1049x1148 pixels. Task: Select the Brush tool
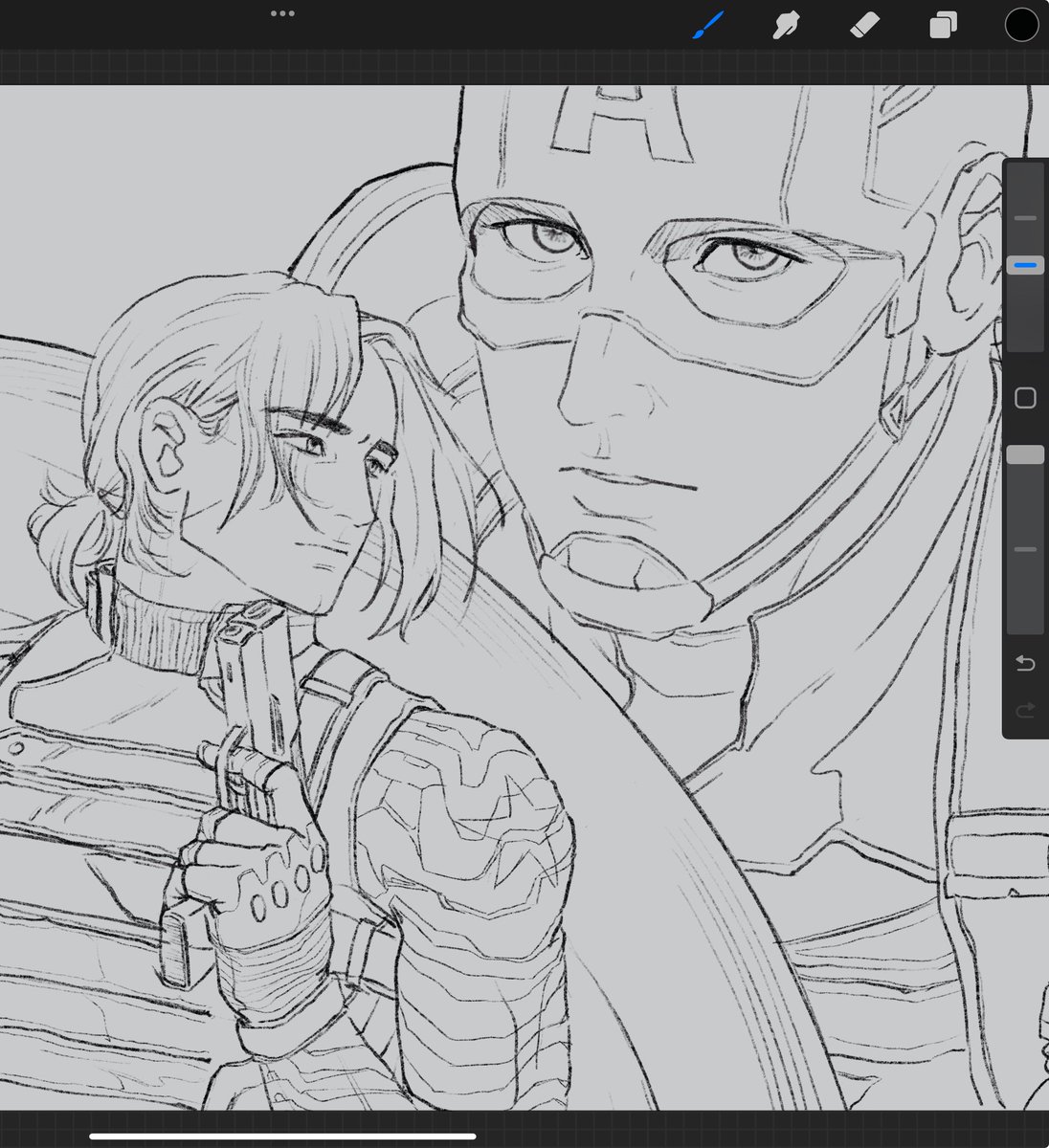pos(708,25)
